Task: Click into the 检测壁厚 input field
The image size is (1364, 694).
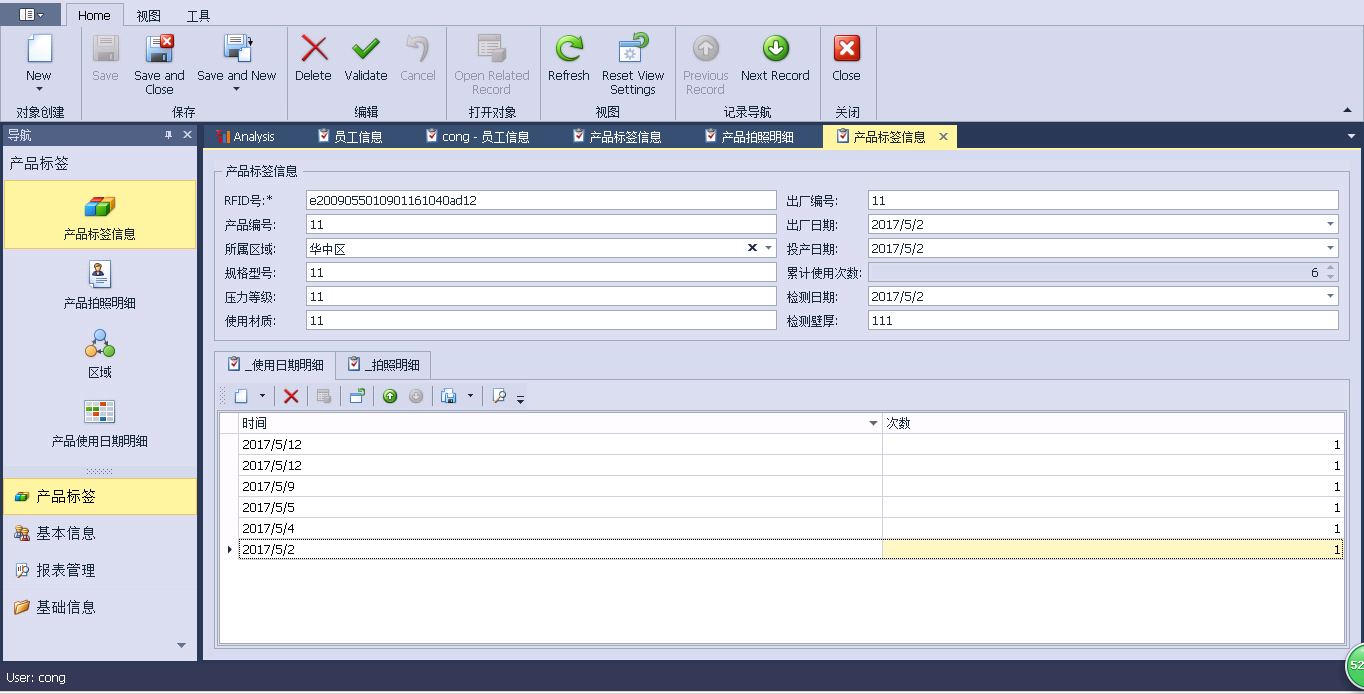Action: pyautogui.click(x=1103, y=320)
